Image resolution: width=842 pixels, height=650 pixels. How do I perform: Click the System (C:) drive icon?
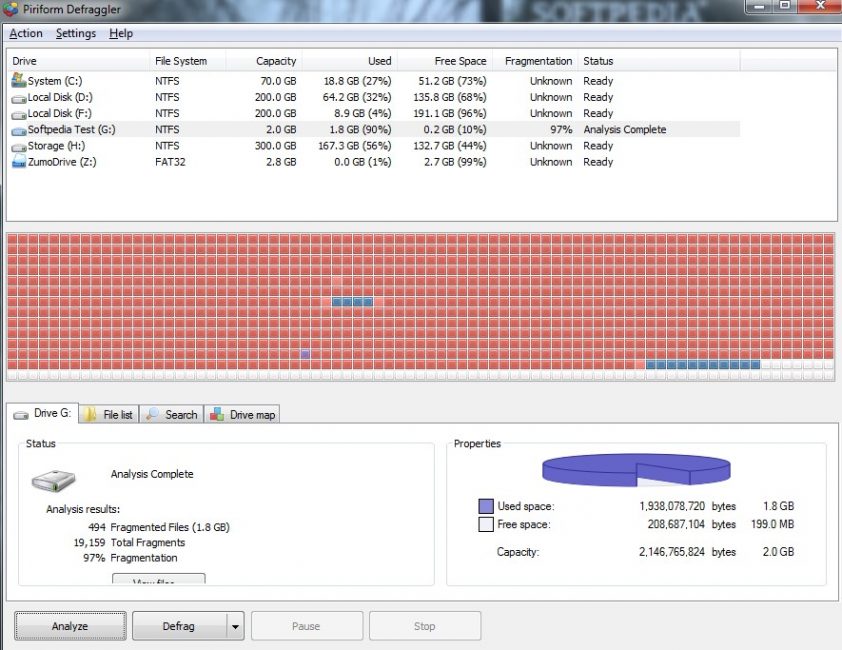[x=19, y=81]
